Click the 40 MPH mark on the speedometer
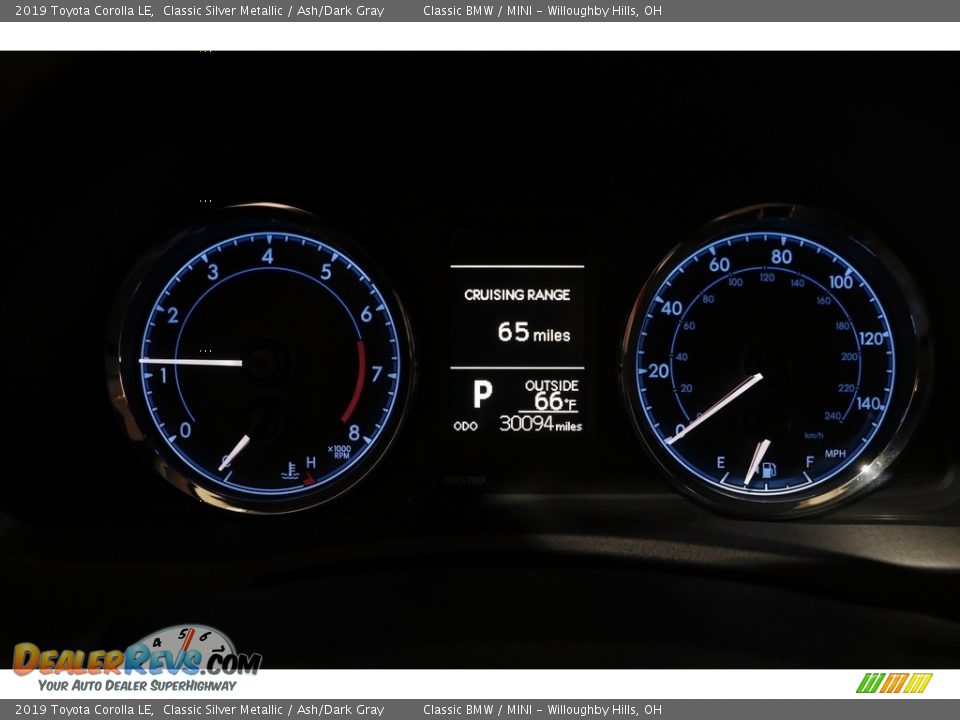This screenshot has width=960, height=720. (x=671, y=308)
